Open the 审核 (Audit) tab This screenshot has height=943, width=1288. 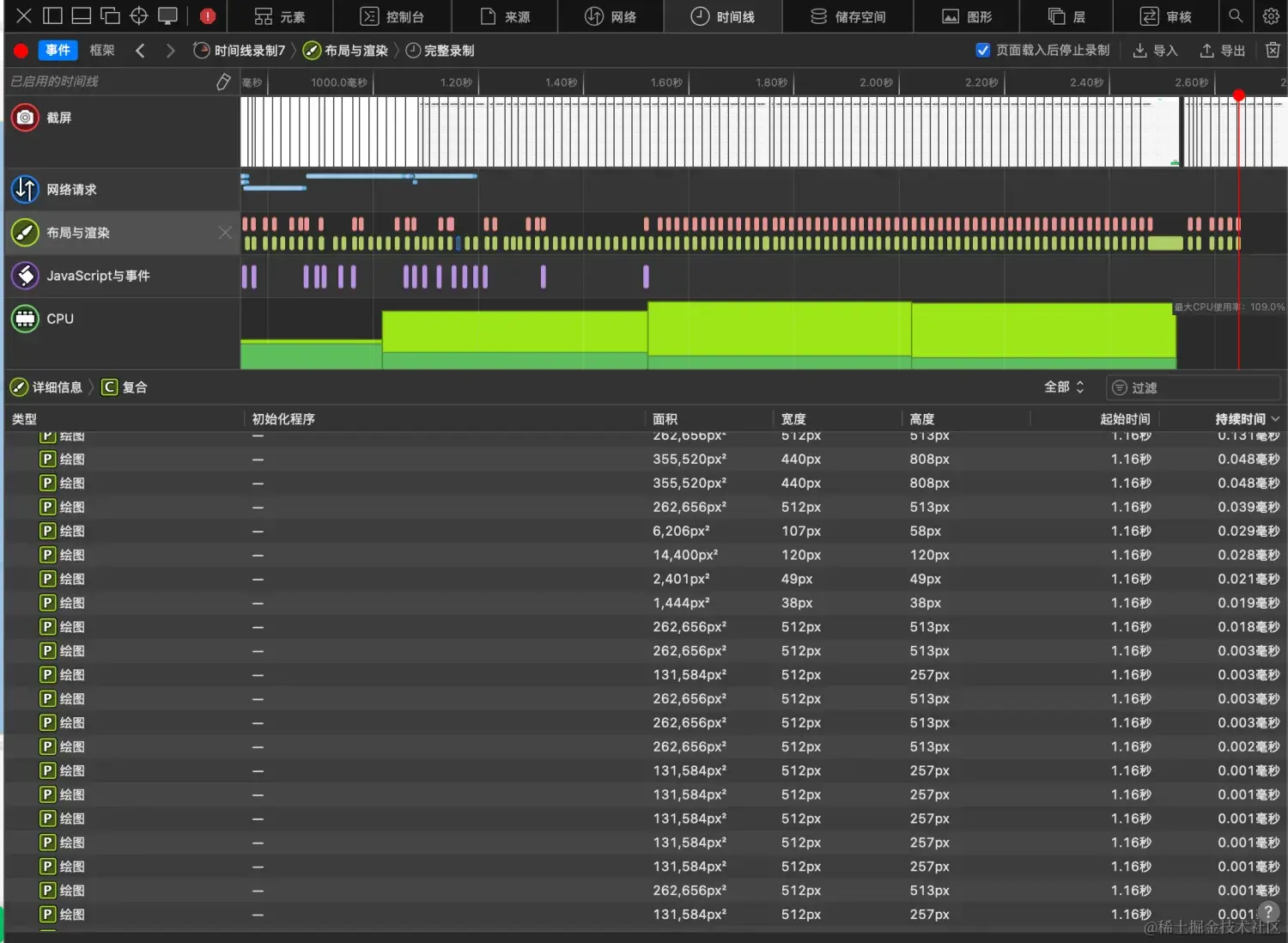(x=1165, y=16)
